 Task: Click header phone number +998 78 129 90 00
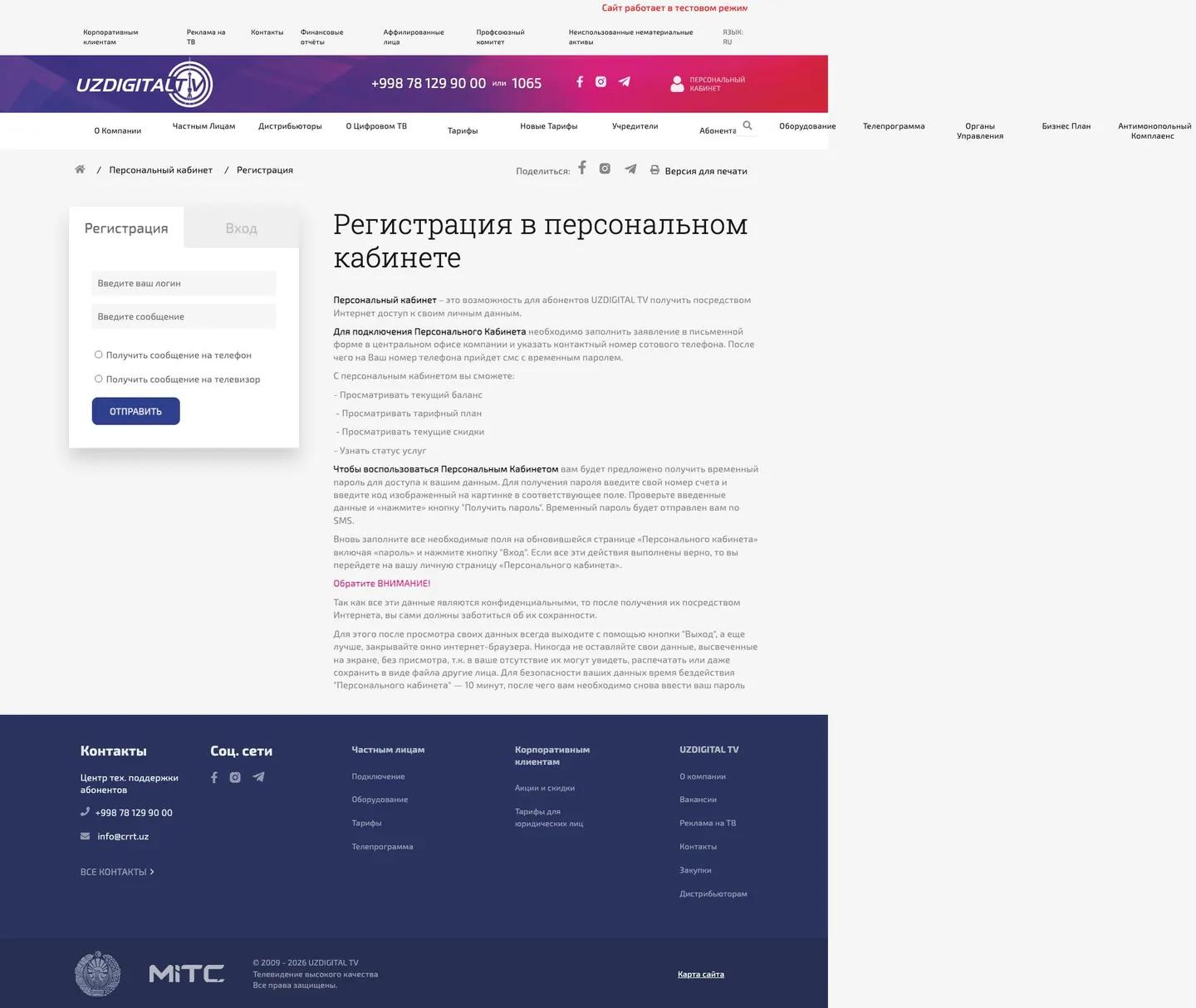429,83
